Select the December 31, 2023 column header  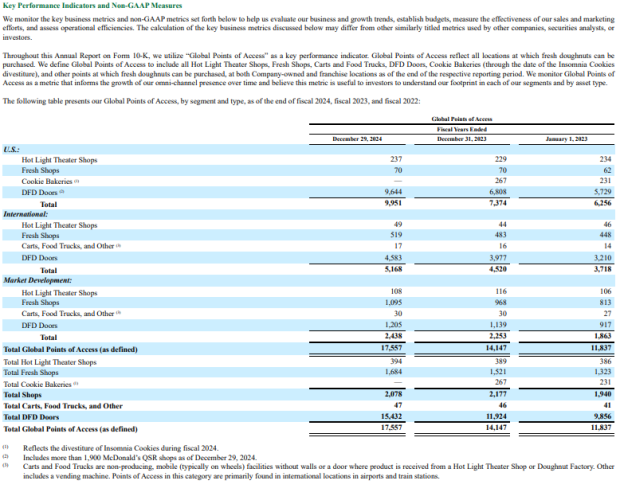[461, 139]
